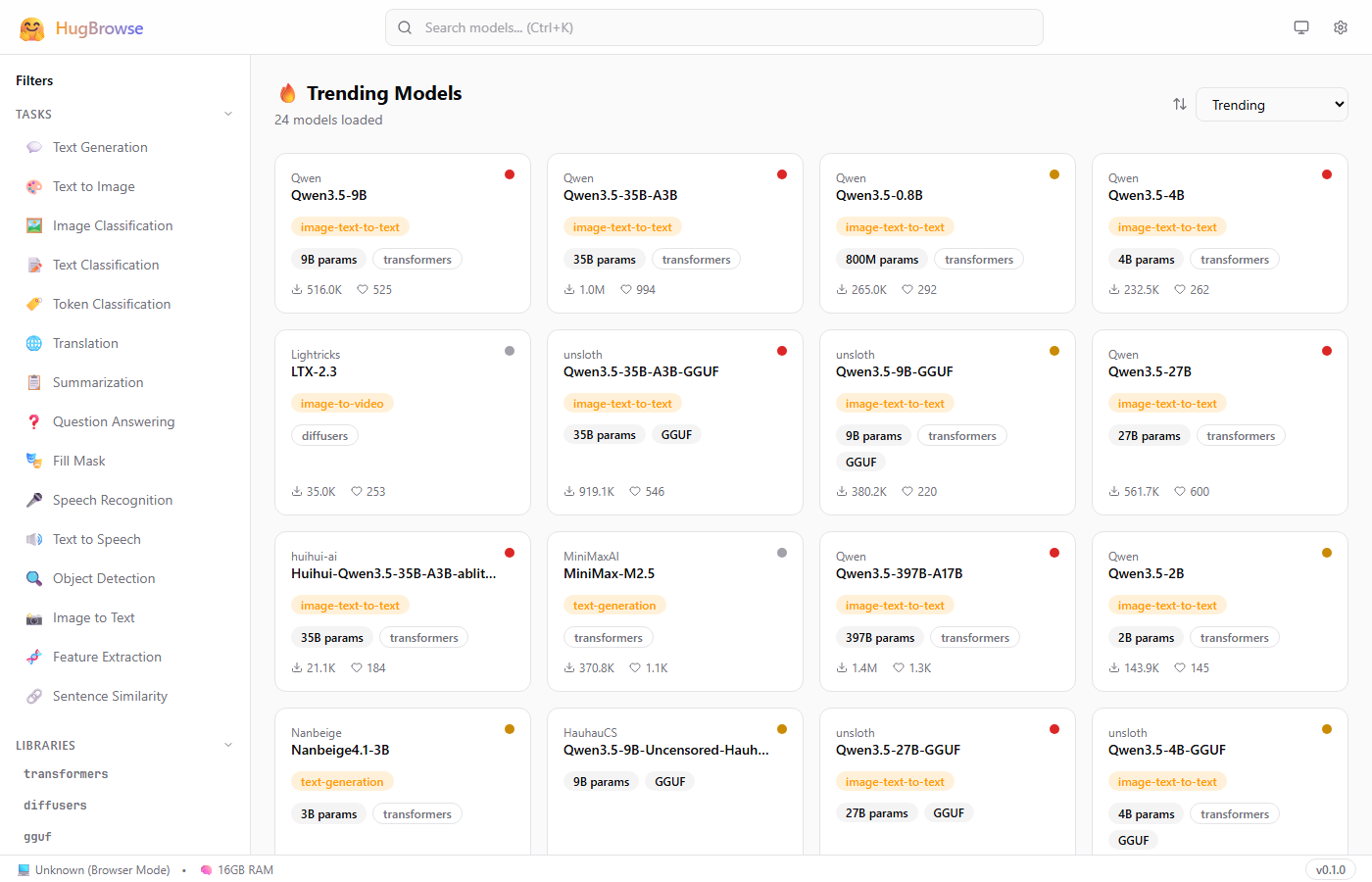
Task: Open the Trending sort dropdown
Action: 1271,104
